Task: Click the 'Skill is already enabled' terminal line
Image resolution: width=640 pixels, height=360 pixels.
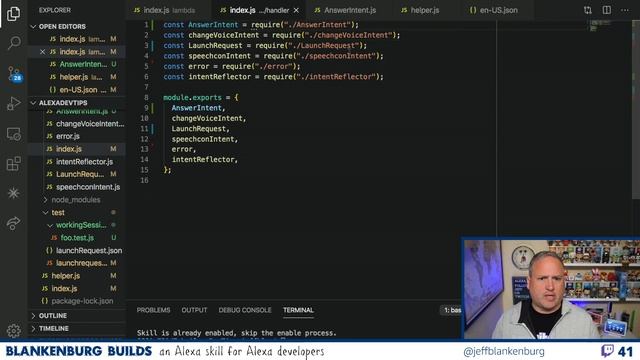Action: (x=237, y=333)
